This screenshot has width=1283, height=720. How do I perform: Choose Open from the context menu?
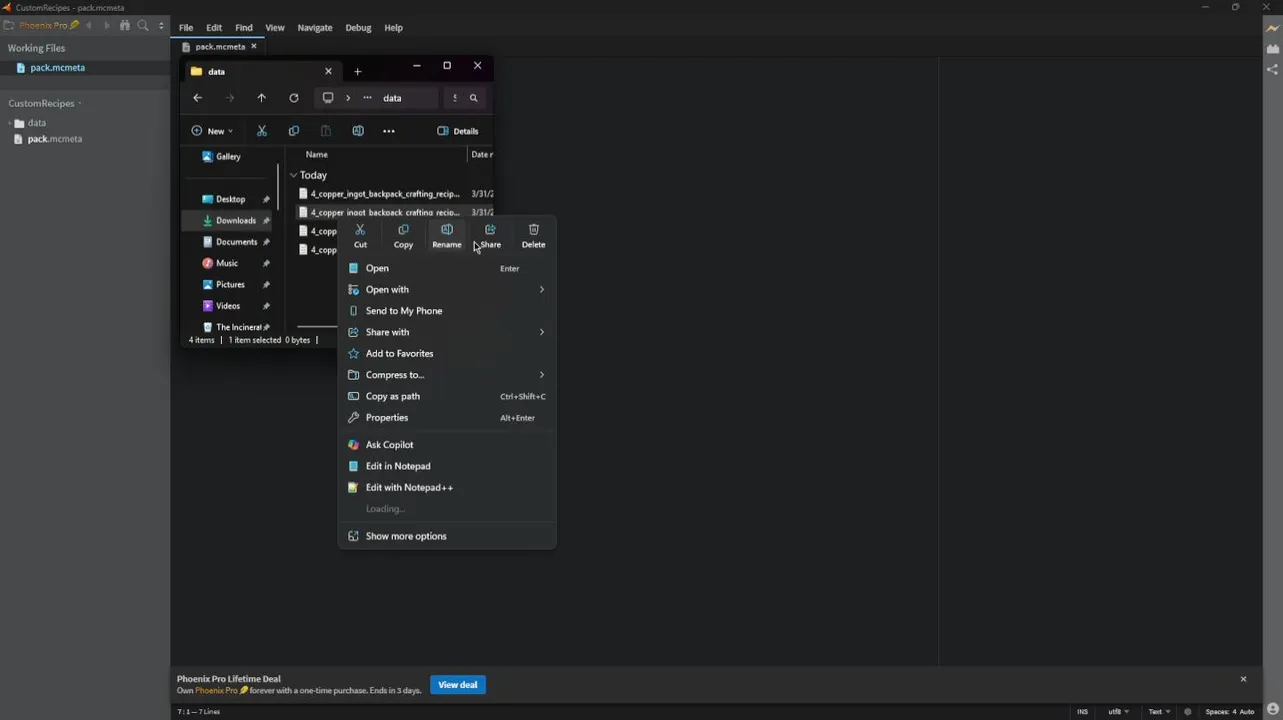[447, 268]
